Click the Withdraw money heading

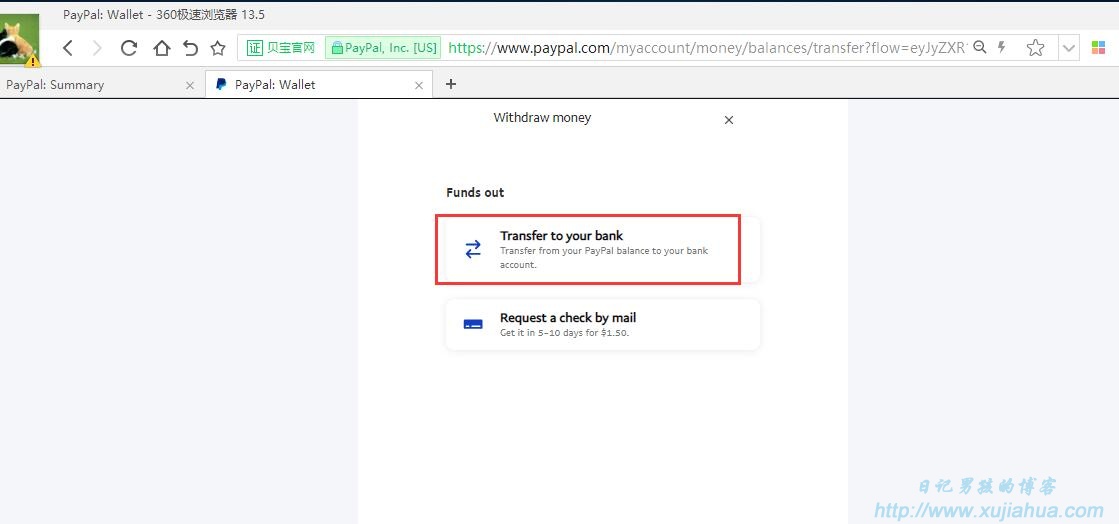[542, 118]
